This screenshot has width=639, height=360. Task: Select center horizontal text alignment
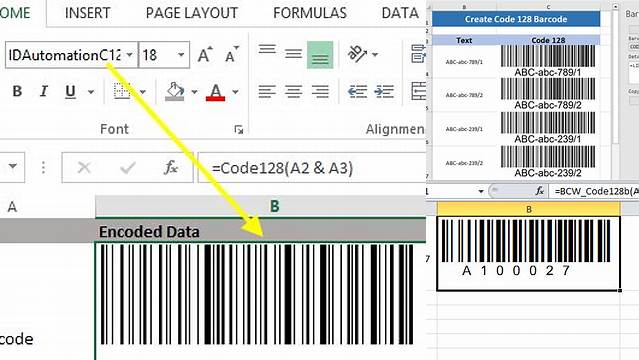click(x=293, y=91)
